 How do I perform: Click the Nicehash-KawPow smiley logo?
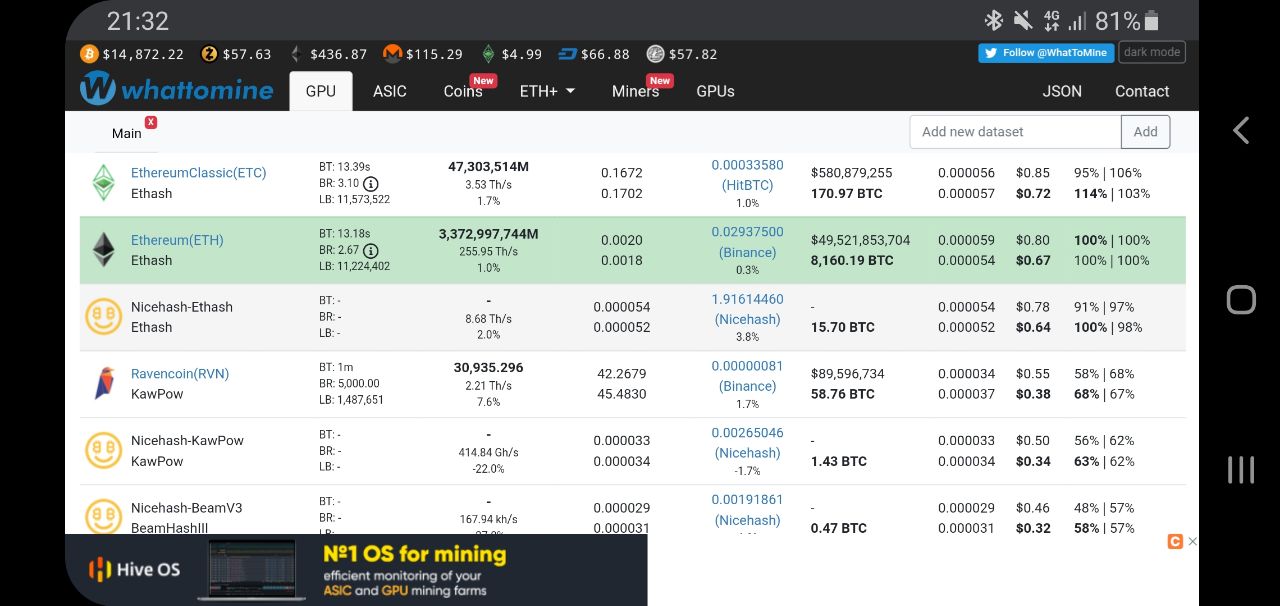pyautogui.click(x=104, y=450)
